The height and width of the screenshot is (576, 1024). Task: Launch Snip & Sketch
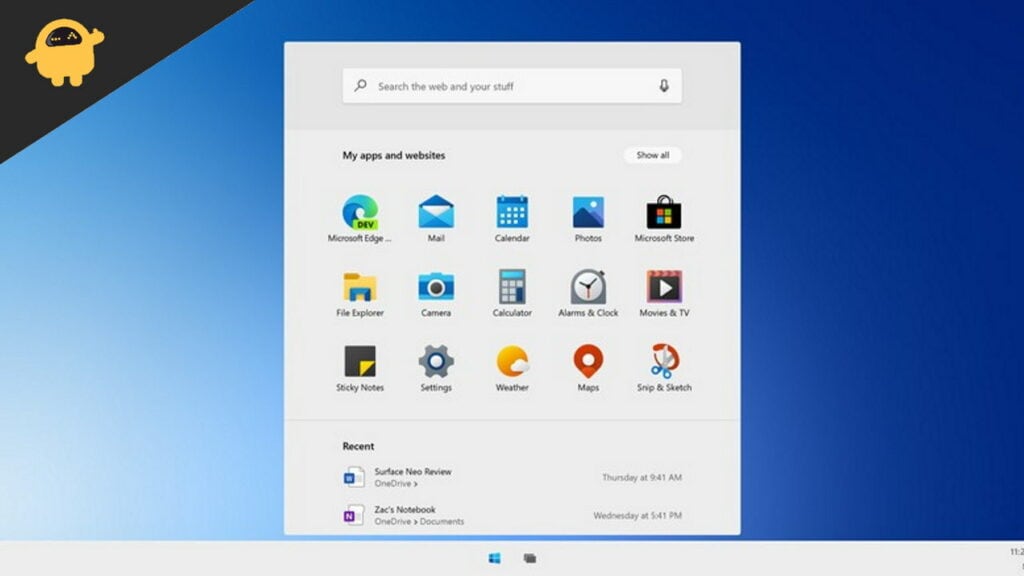[x=663, y=362]
